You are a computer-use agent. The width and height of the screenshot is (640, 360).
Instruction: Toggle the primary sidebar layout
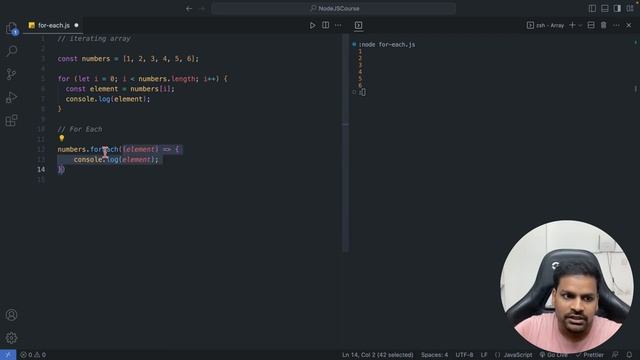tap(592, 8)
